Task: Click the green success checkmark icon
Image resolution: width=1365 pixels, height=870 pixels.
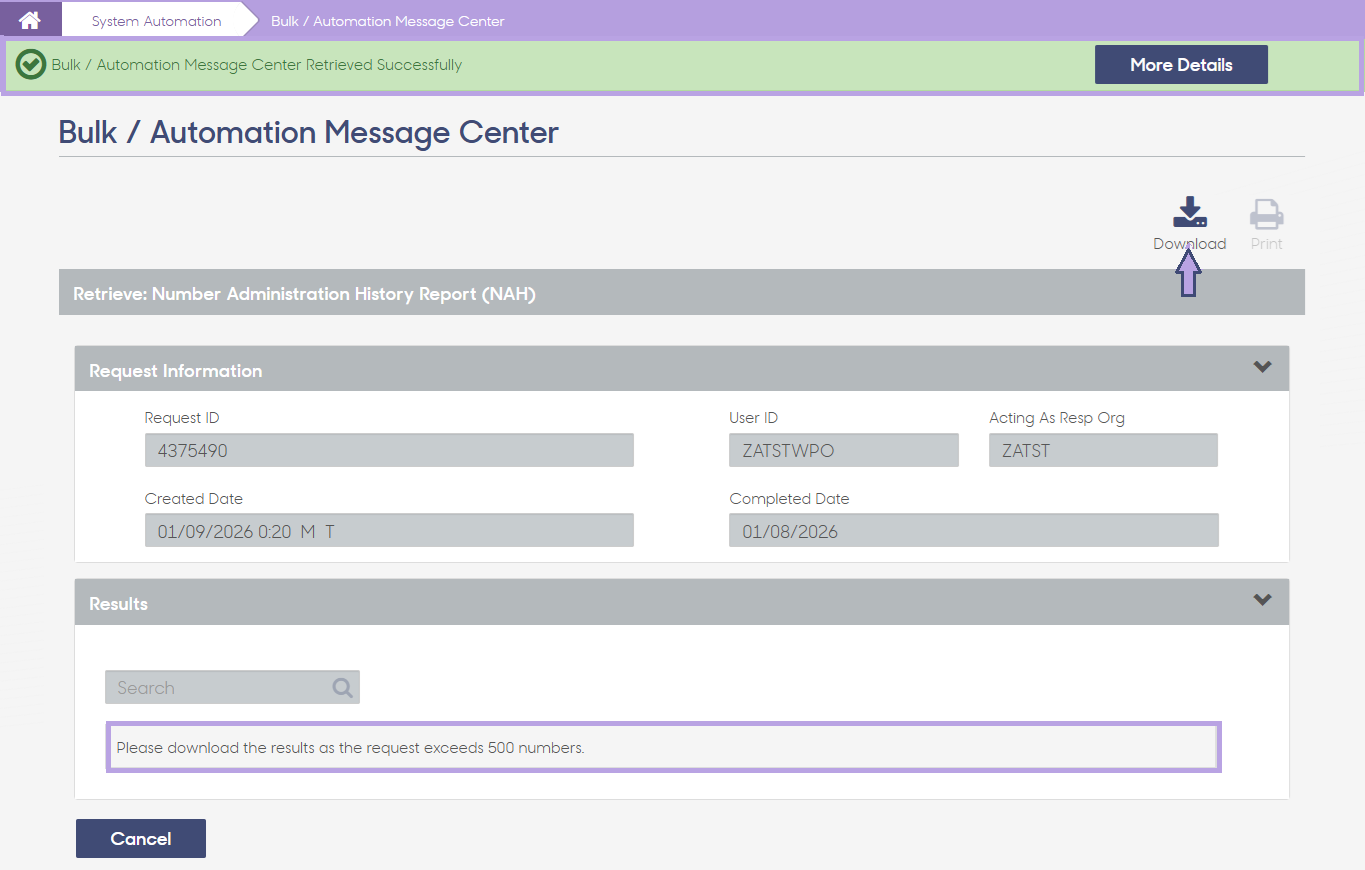Action: 31,65
